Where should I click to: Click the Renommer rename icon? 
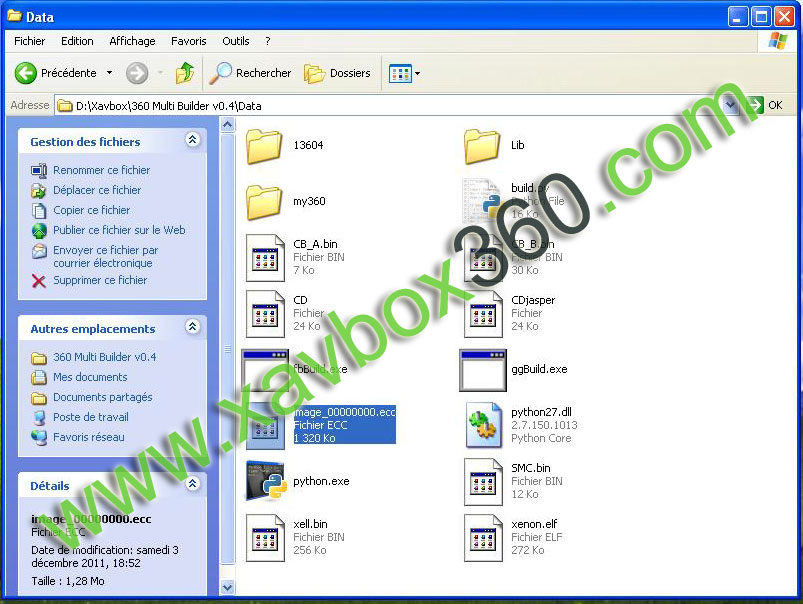(39, 170)
